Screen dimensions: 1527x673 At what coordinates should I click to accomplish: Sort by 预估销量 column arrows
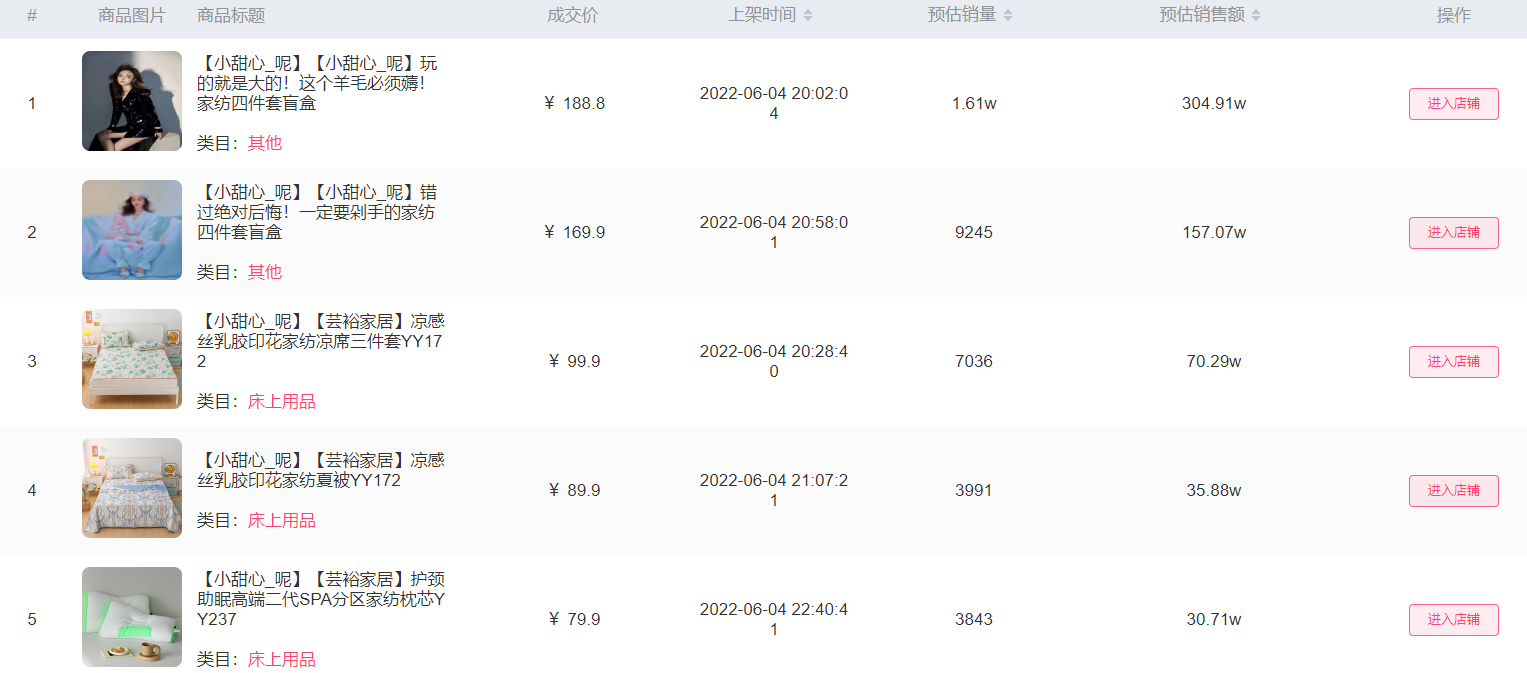click(1008, 15)
